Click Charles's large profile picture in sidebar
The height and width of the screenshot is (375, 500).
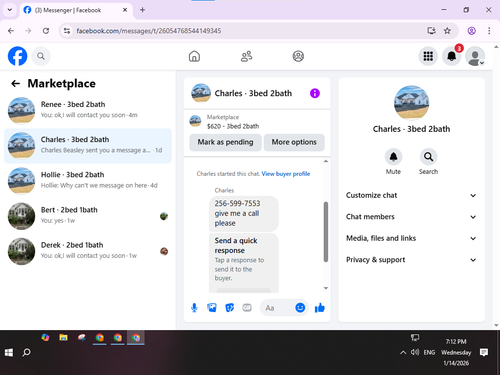point(411,103)
